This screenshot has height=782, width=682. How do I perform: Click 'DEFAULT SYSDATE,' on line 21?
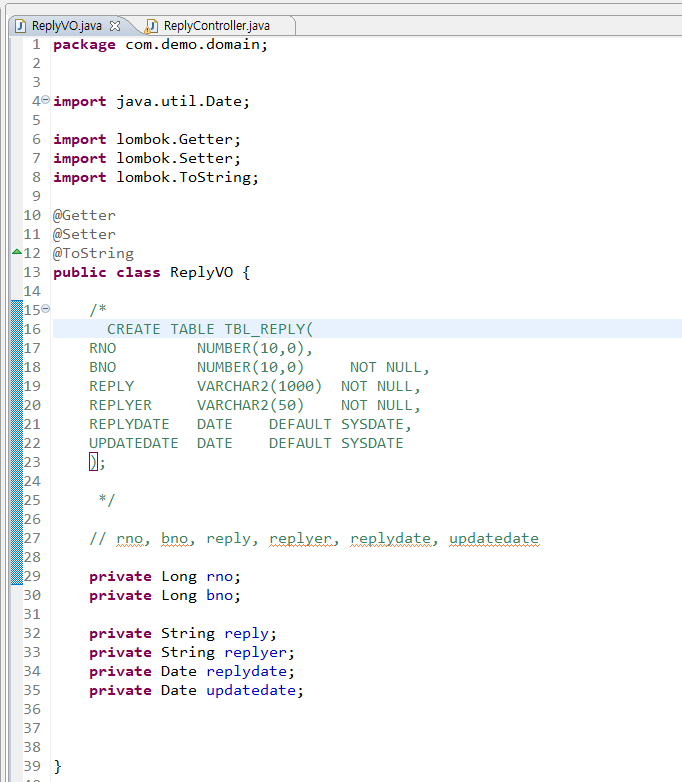click(340, 424)
